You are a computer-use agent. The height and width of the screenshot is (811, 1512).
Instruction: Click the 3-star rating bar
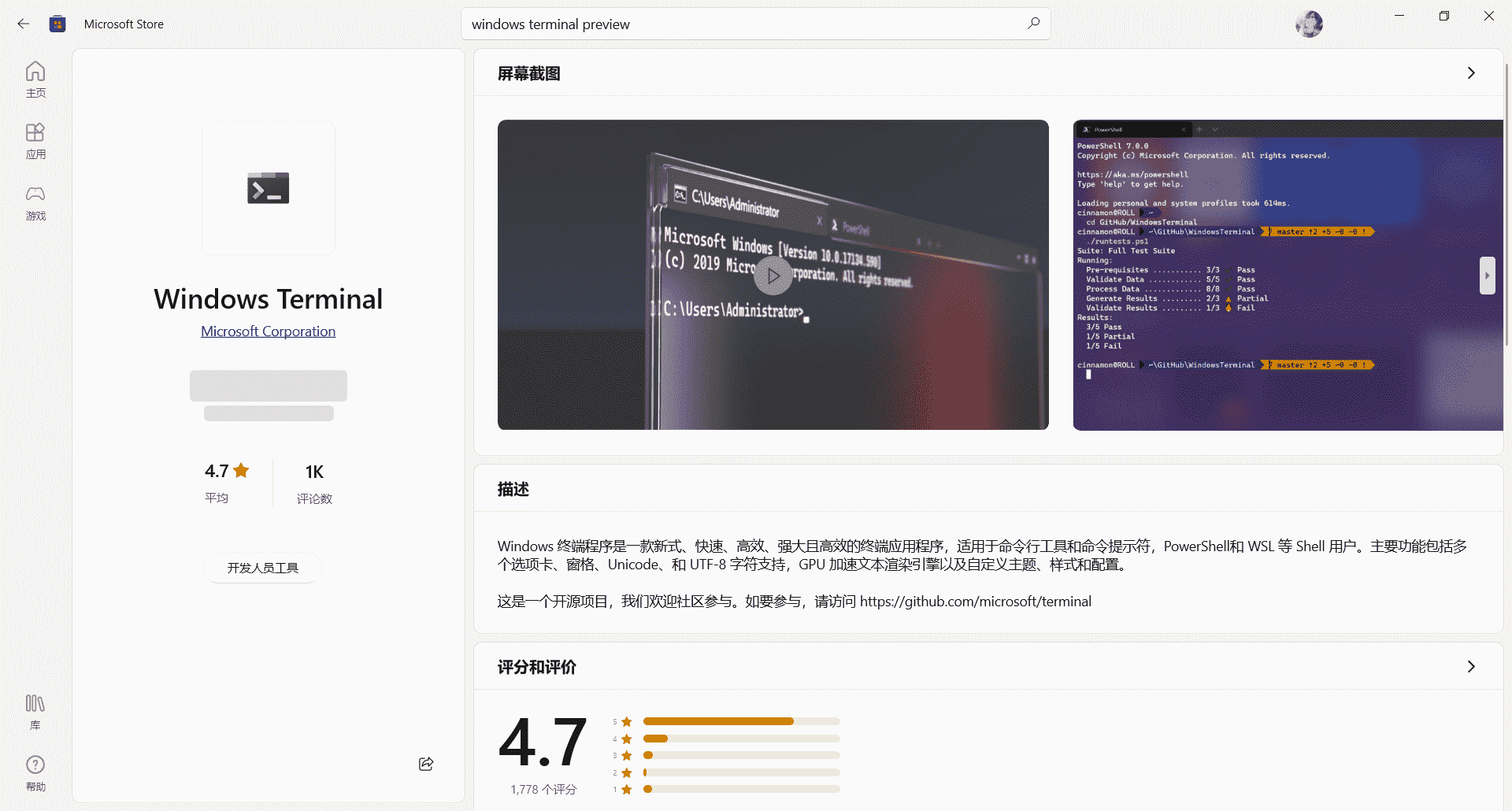(x=742, y=755)
